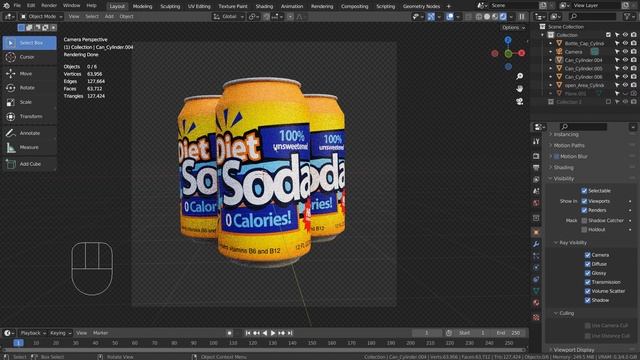Collapse the Ray Visibility subpanel
Viewport: 640px width, 360px height.
[x=573, y=242]
